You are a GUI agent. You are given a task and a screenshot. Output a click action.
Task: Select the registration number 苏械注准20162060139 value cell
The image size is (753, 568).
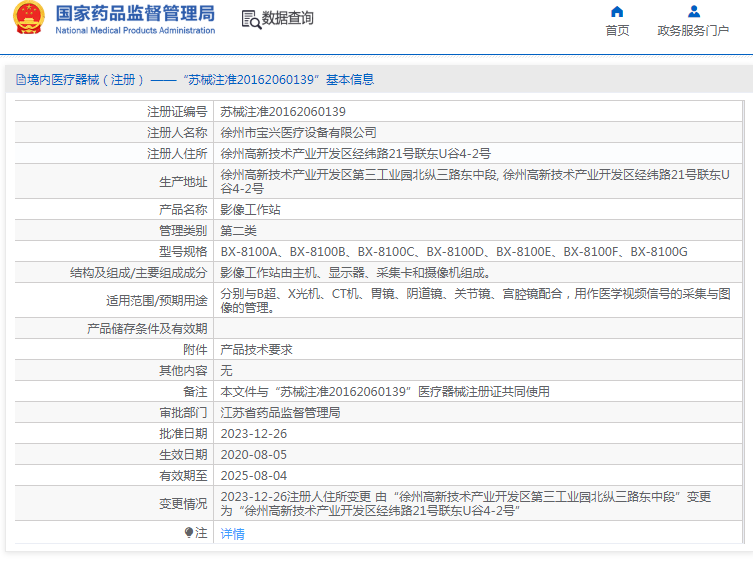[283, 112]
